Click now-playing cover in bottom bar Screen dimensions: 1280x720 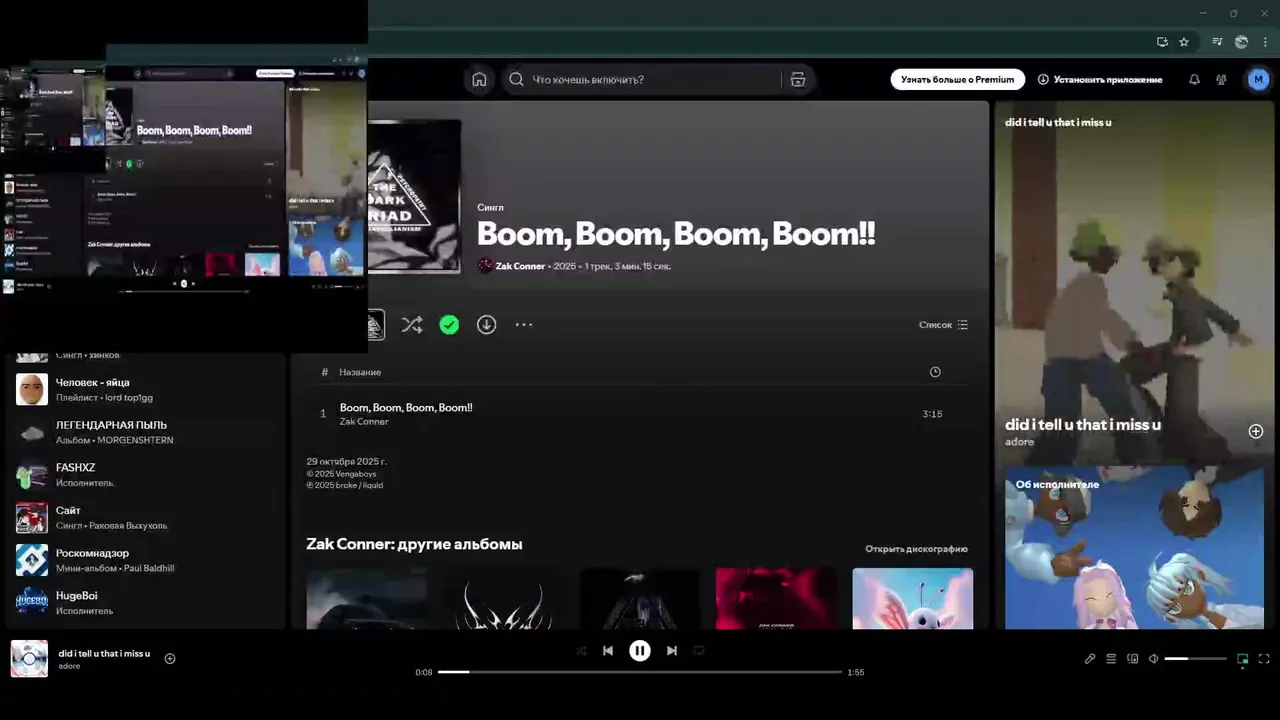[x=29, y=659]
